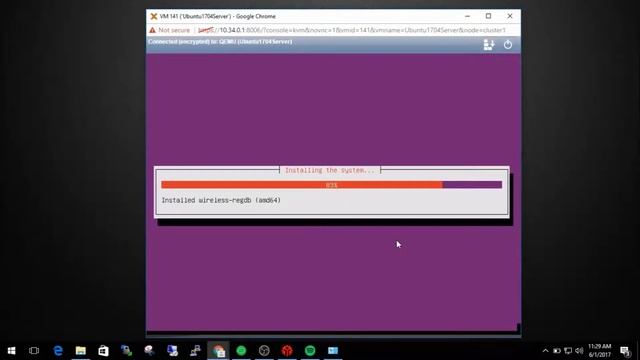The width and height of the screenshot is (640, 360).
Task: Click the network icon in system tray
Action: pyautogui.click(x=568, y=351)
